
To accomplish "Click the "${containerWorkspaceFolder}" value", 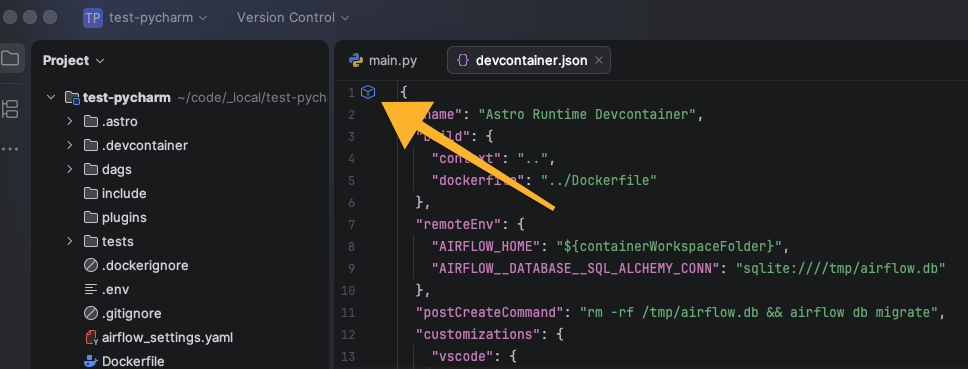I will [670, 246].
